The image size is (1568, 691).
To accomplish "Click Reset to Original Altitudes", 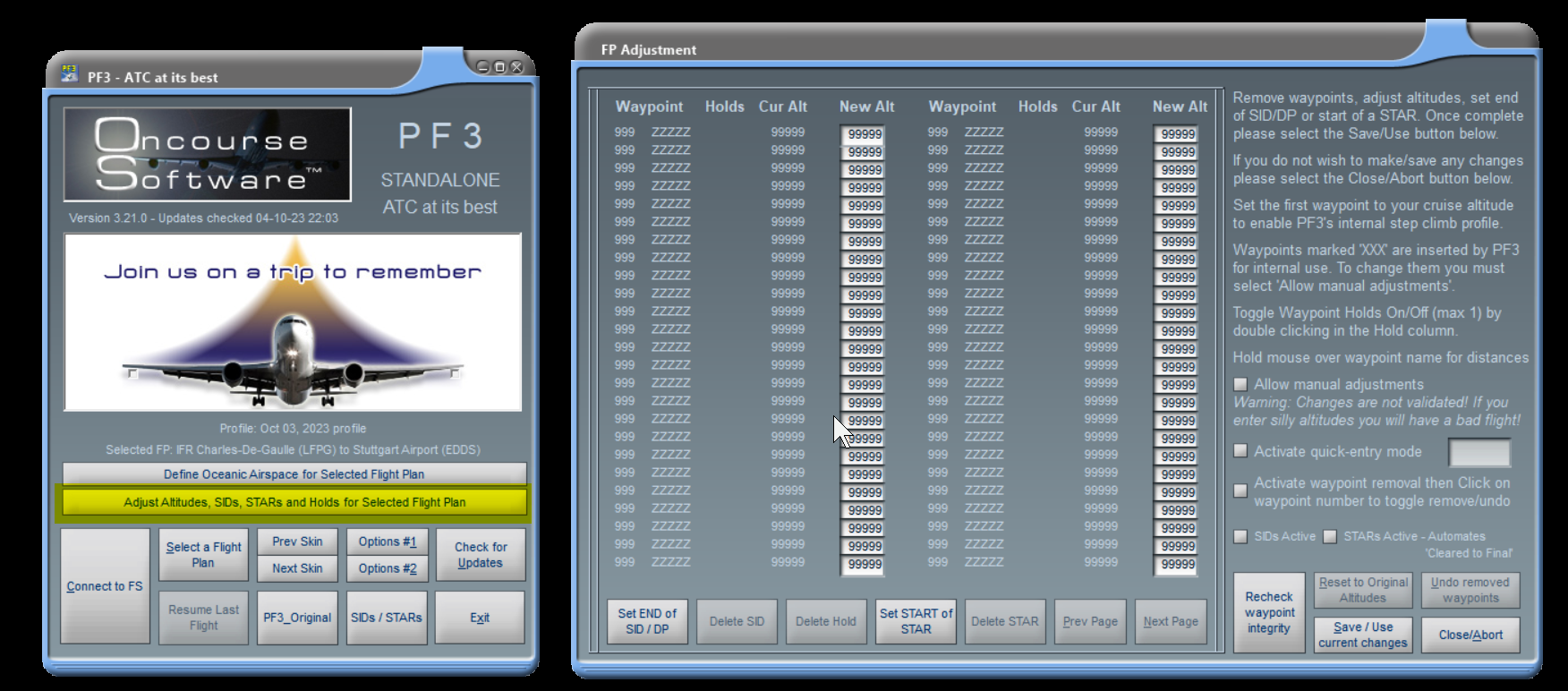I will pyautogui.click(x=1363, y=590).
